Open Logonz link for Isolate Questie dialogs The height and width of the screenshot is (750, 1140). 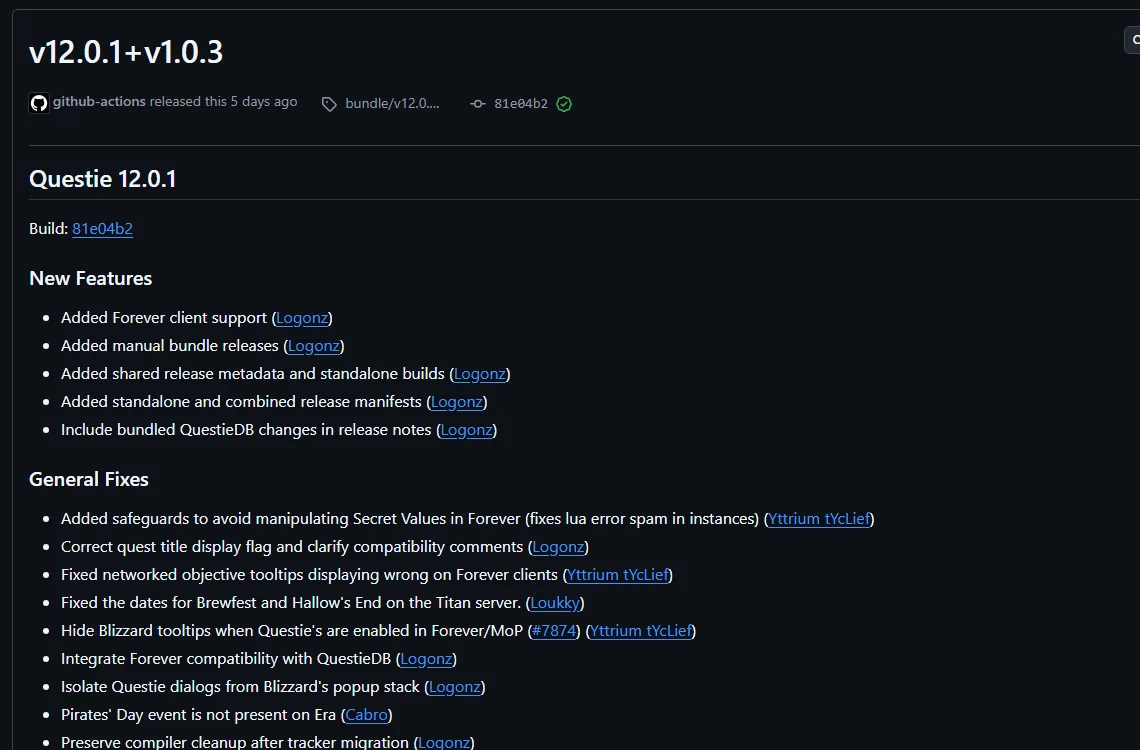pyautogui.click(x=455, y=687)
